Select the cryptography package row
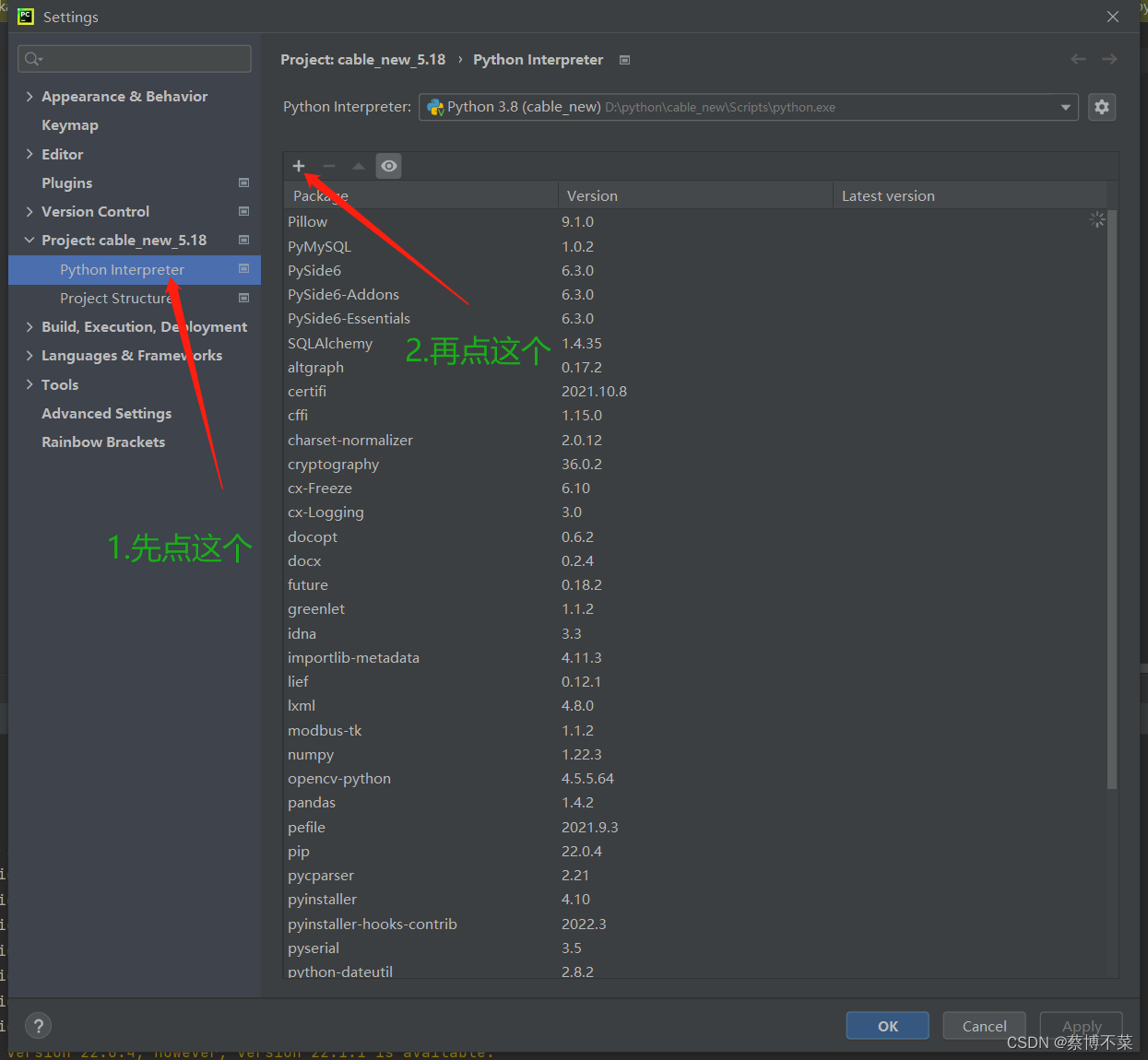This screenshot has width=1148, height=1060. 695,464
